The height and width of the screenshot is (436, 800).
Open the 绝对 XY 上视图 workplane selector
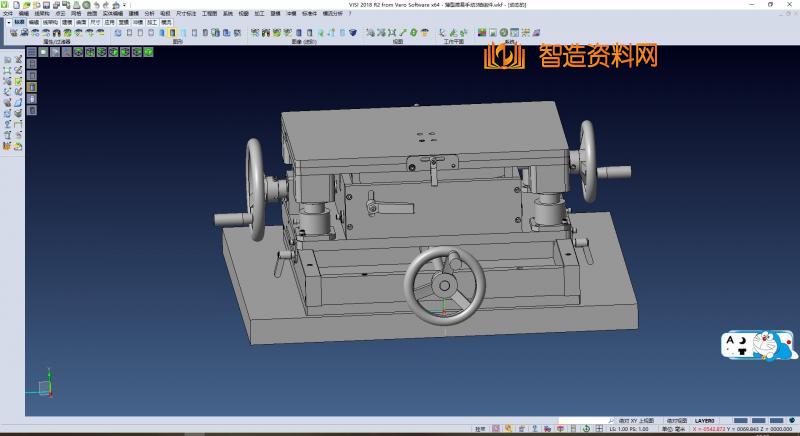click(x=636, y=421)
